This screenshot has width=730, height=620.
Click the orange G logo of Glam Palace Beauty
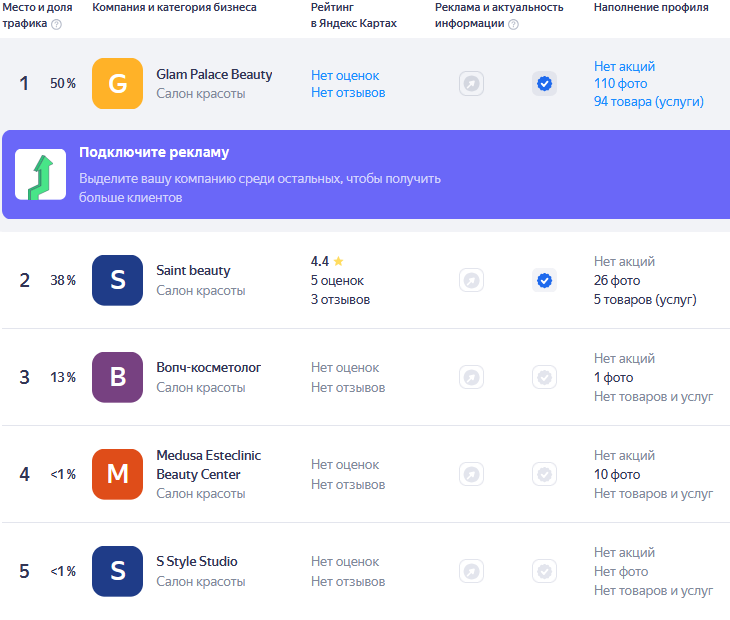click(117, 83)
